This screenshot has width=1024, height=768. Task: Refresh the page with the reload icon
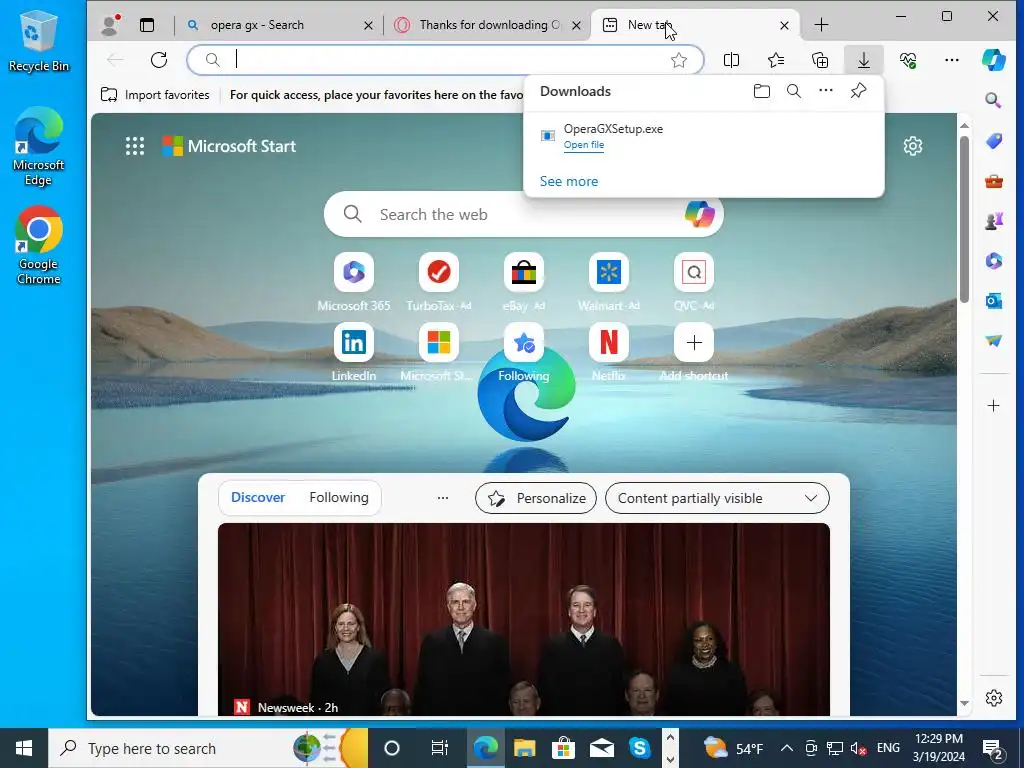click(159, 60)
